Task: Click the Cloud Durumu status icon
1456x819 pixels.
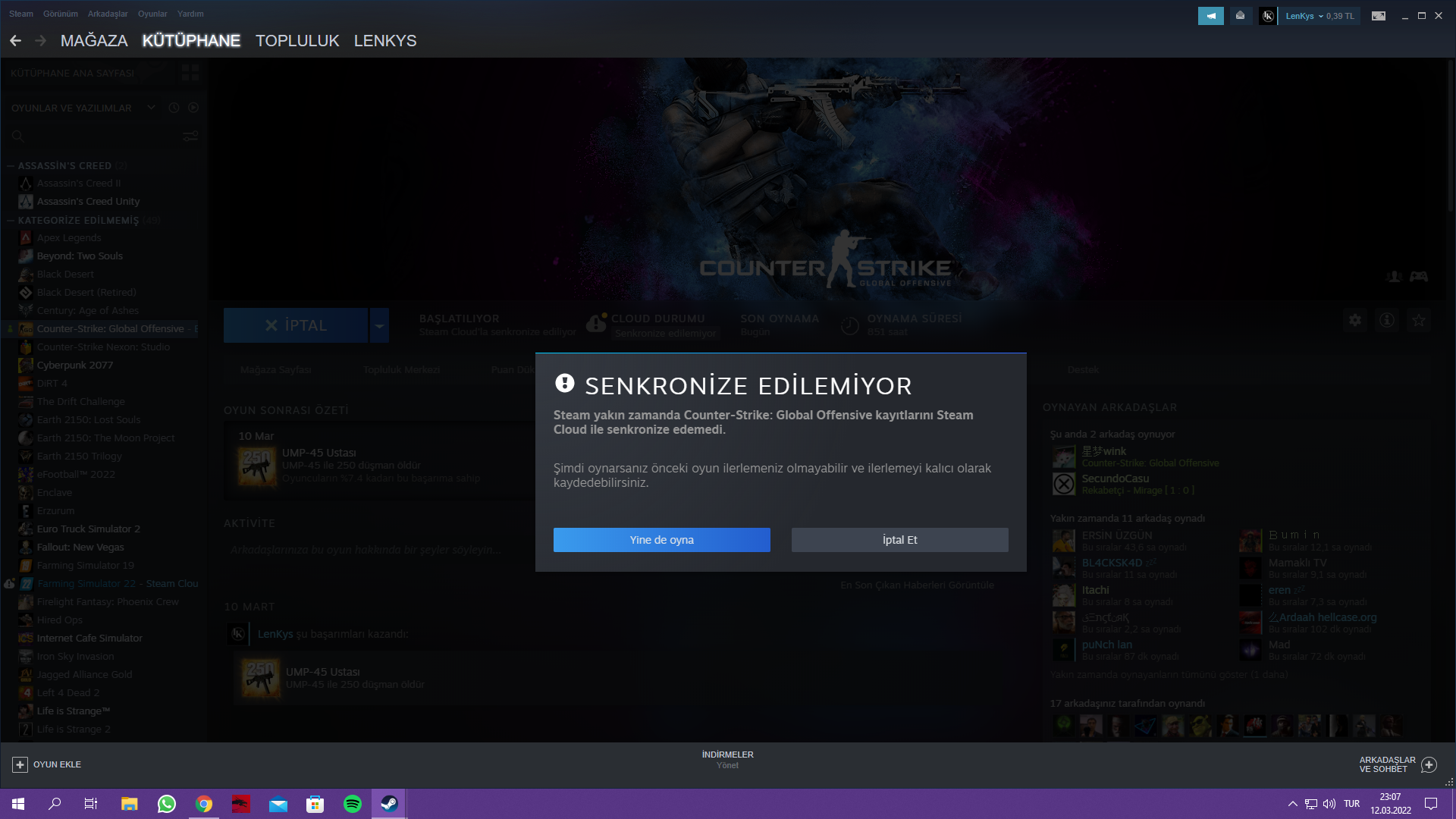Action: pos(596,325)
